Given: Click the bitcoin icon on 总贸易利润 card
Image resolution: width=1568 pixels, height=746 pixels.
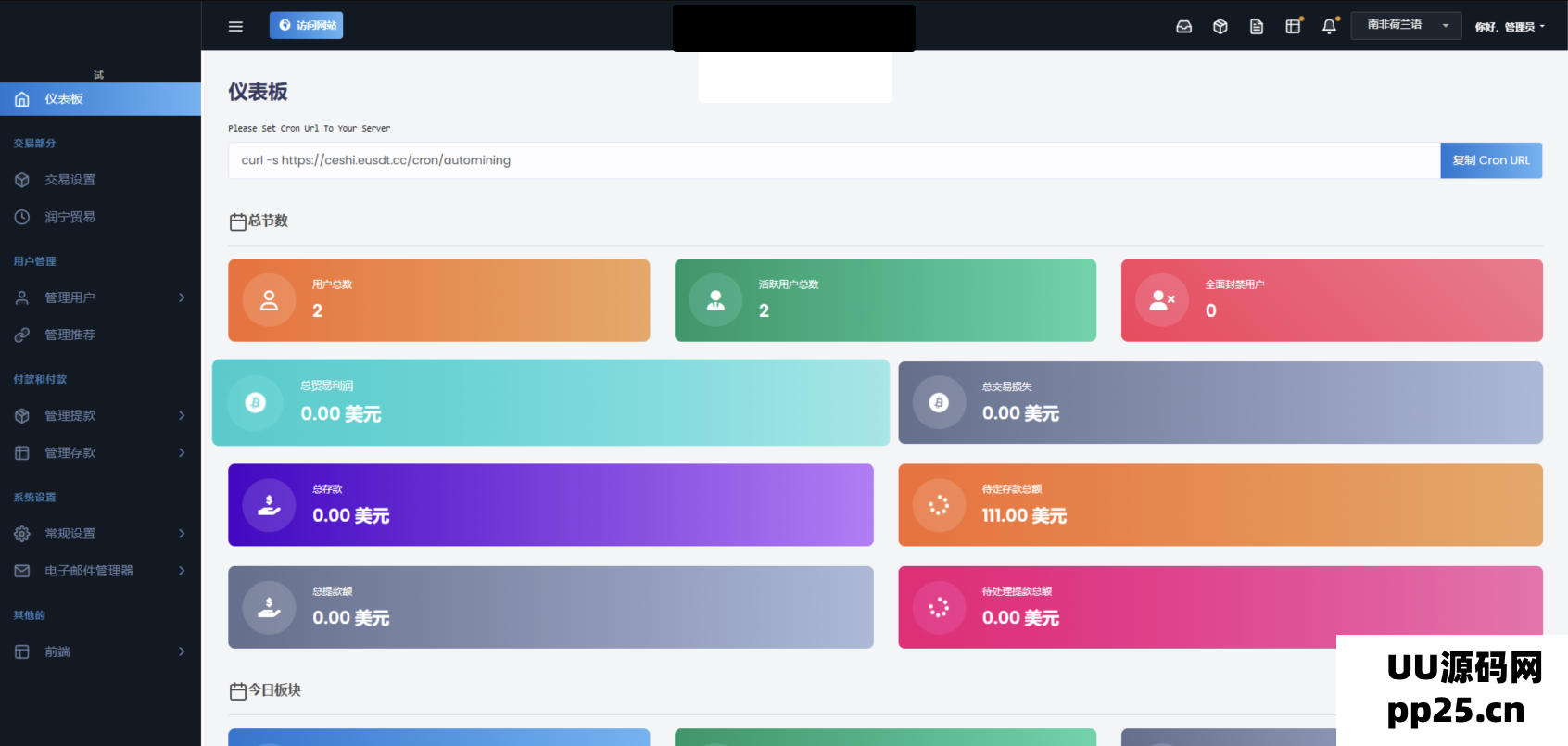Looking at the screenshot, I should click(255, 402).
